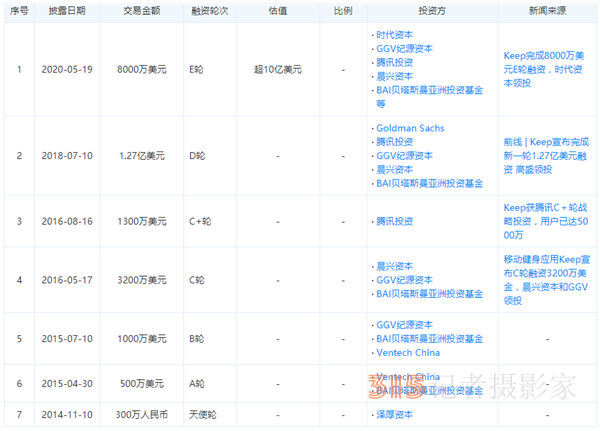The height and width of the screenshot is (431, 600).
Task: Open news link Keep宣布完成新一轮1.27亿美元融资
Action: click(546, 156)
